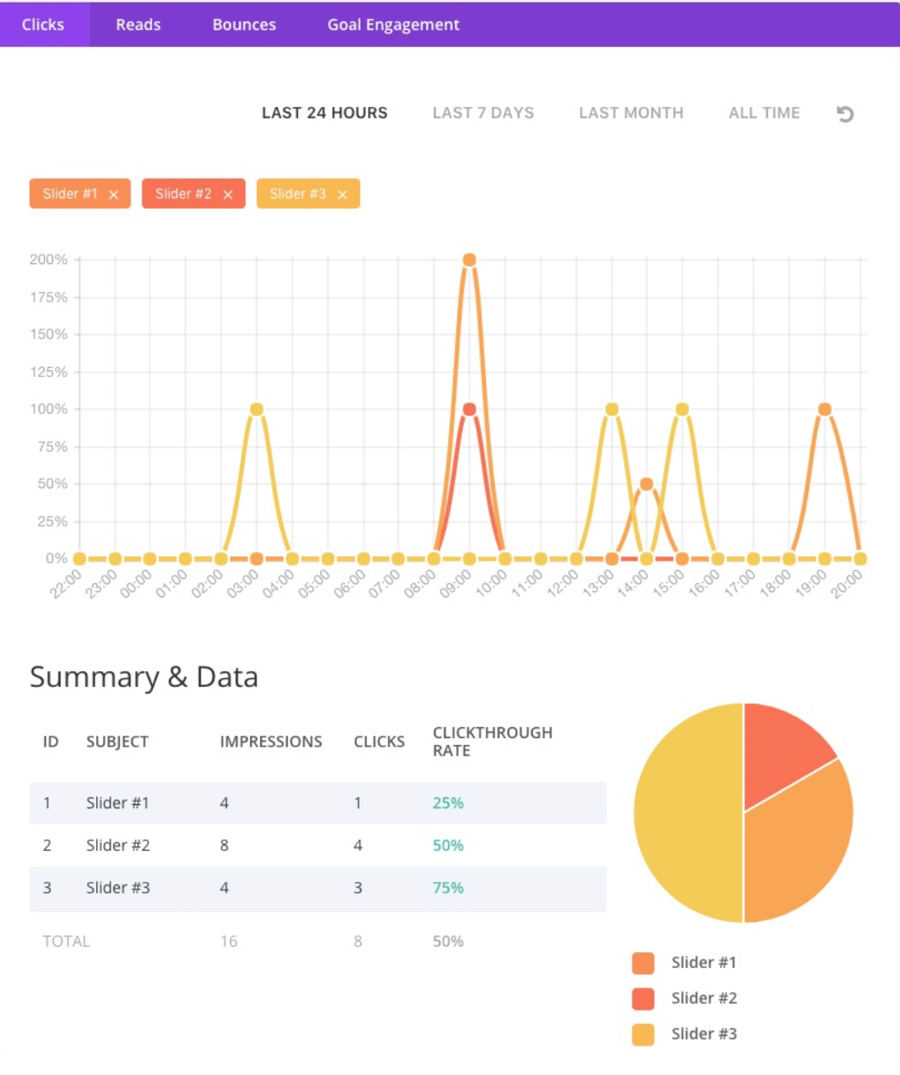900x1075 pixels.
Task: Click the 75% clickthrough rate value
Action: point(448,888)
